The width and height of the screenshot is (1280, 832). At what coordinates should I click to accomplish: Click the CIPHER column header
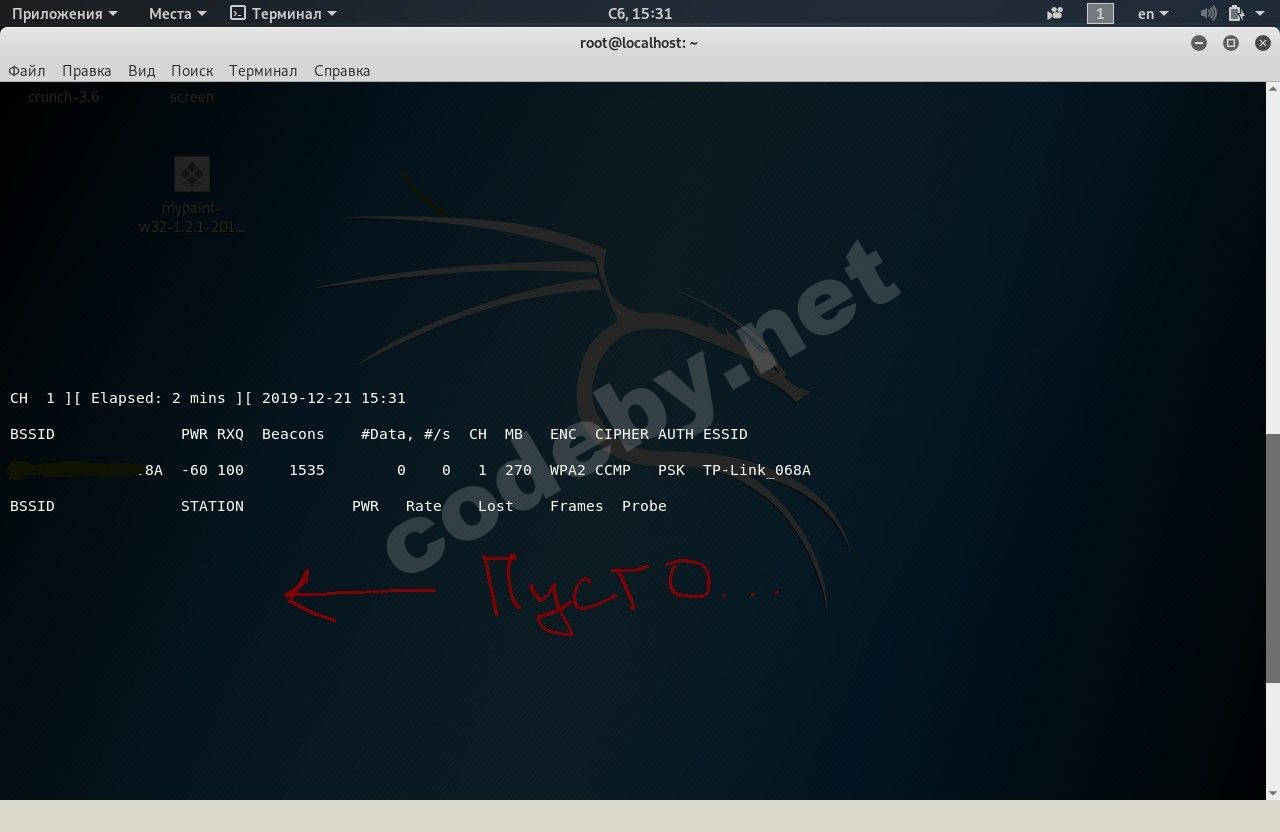[622, 434]
